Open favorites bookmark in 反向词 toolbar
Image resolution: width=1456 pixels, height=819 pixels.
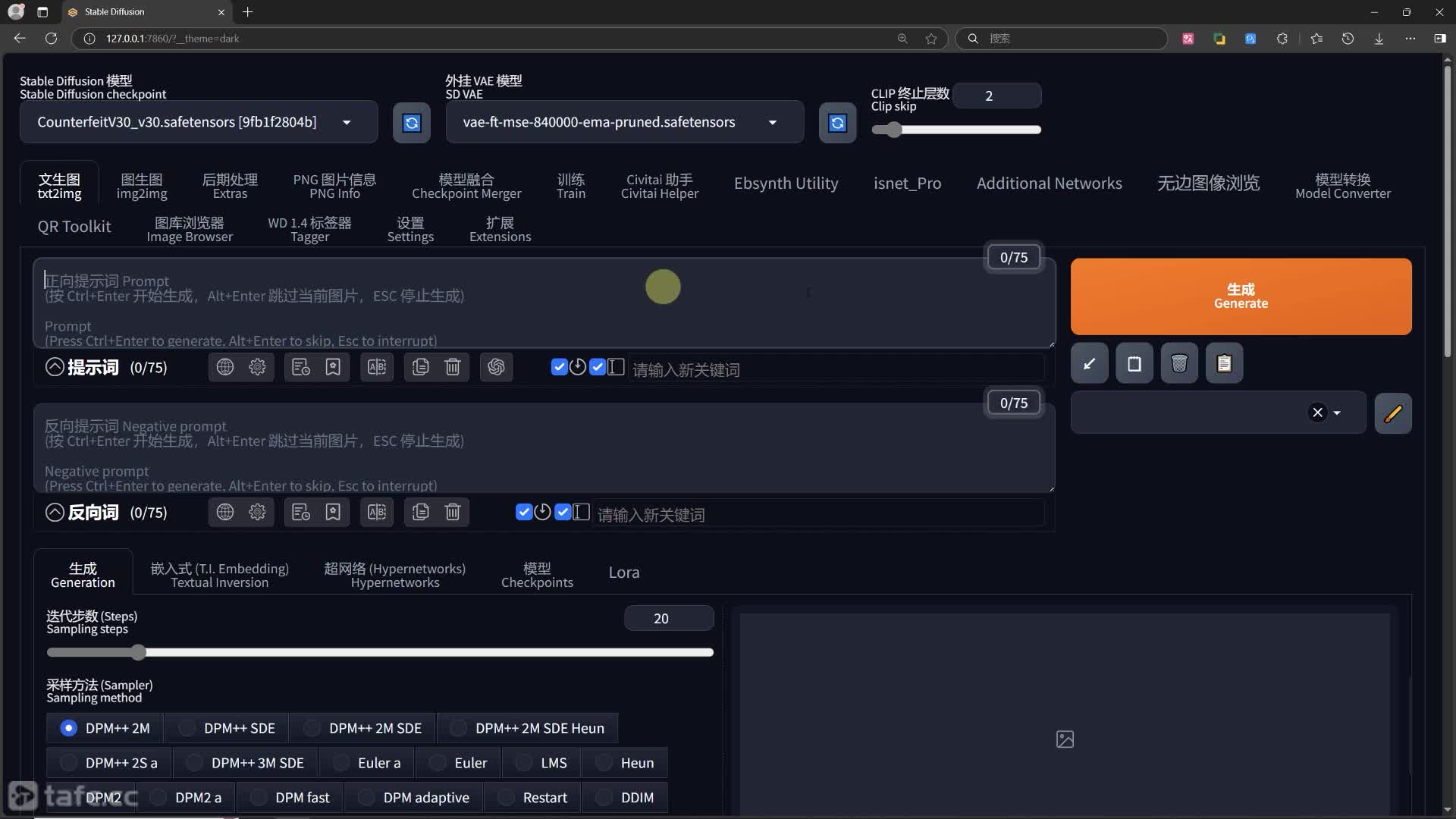[x=333, y=512]
